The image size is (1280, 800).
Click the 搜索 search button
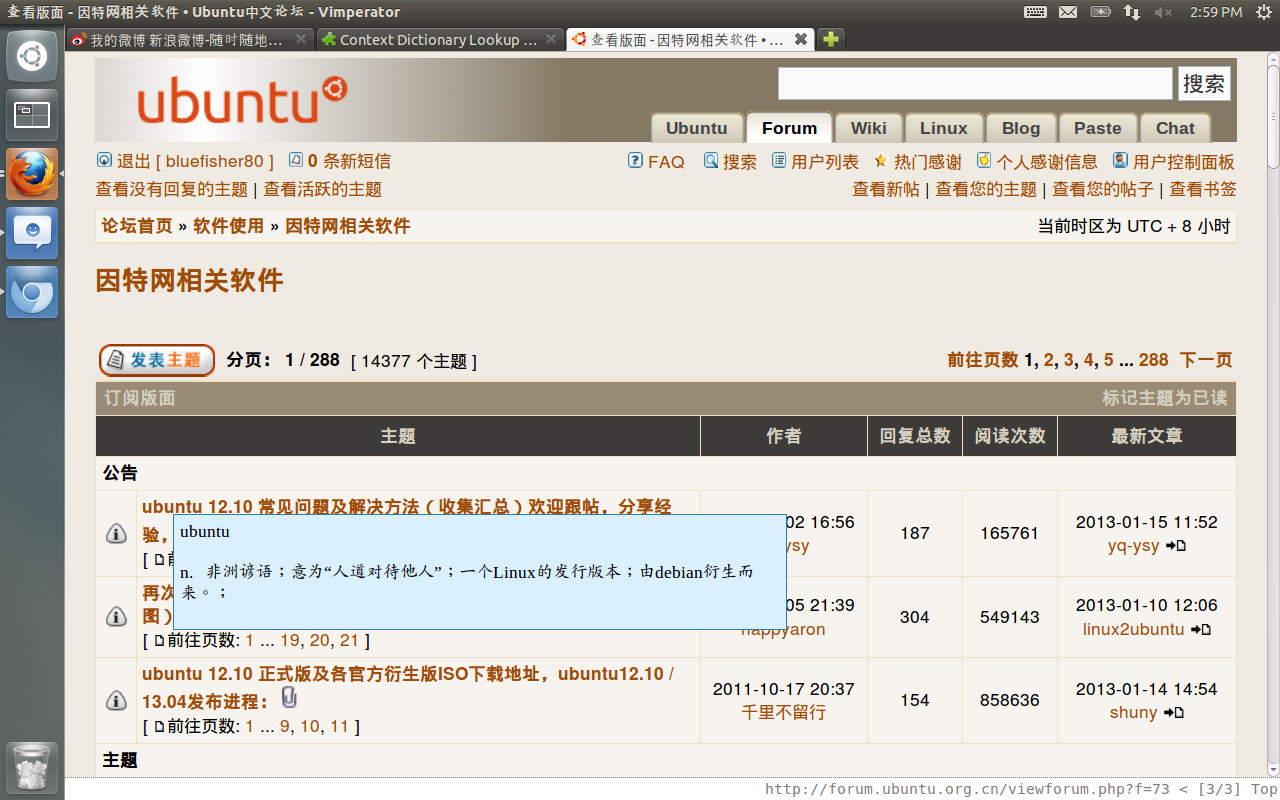1204,84
